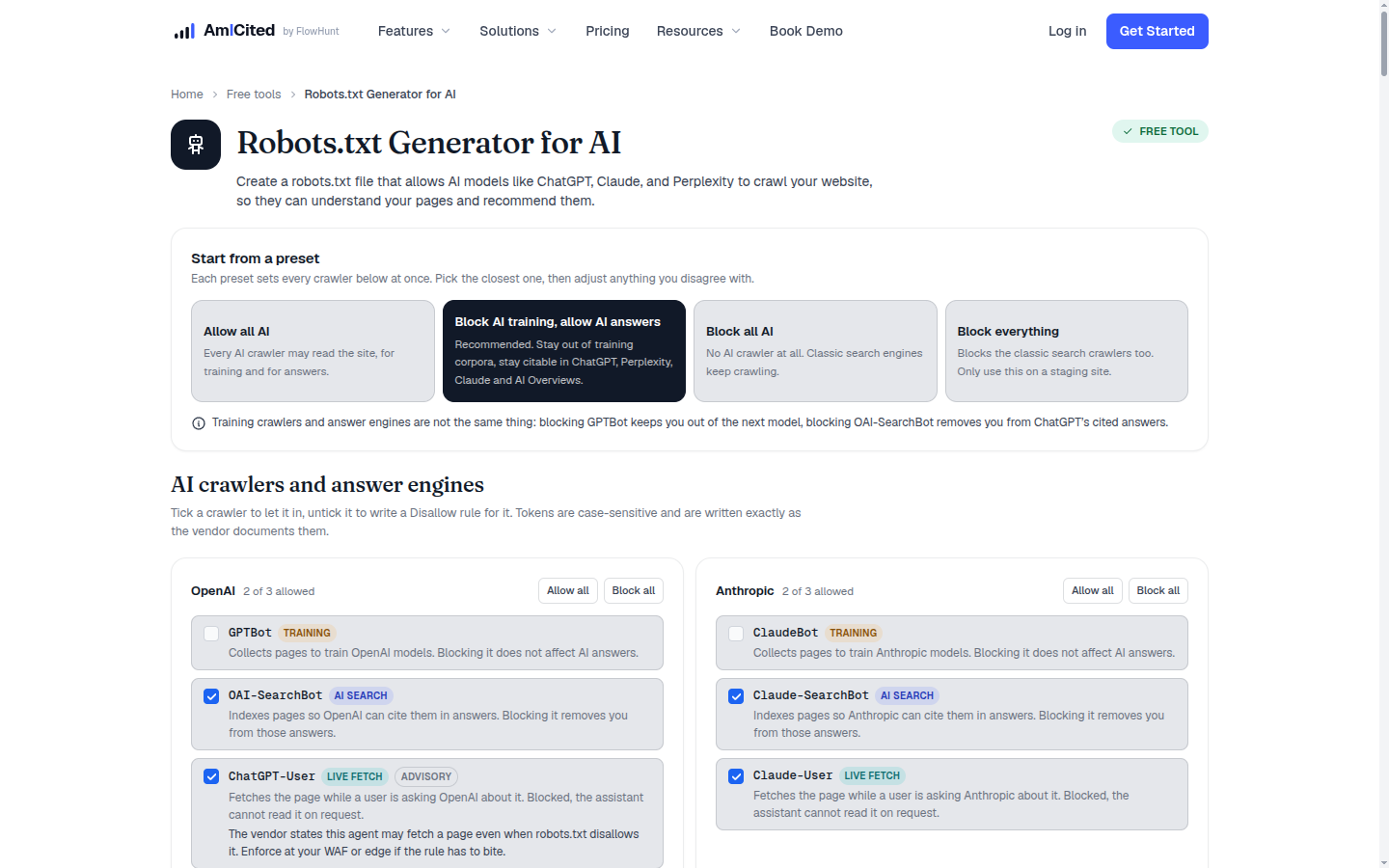The height and width of the screenshot is (868, 1389).
Task: Untick the OAI-SearchBot checkbox
Action: coord(211,696)
